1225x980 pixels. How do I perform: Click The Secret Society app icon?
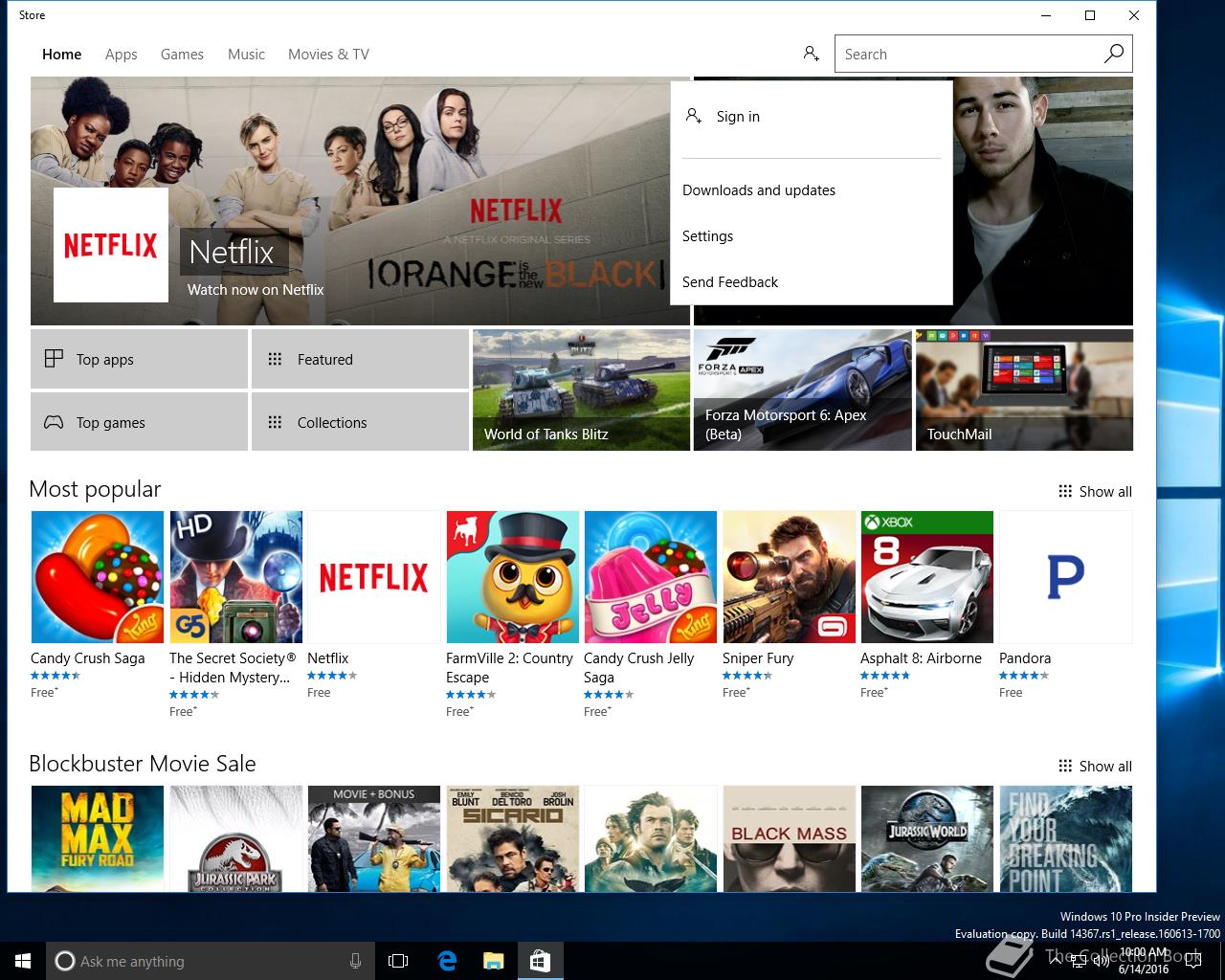[x=235, y=577]
